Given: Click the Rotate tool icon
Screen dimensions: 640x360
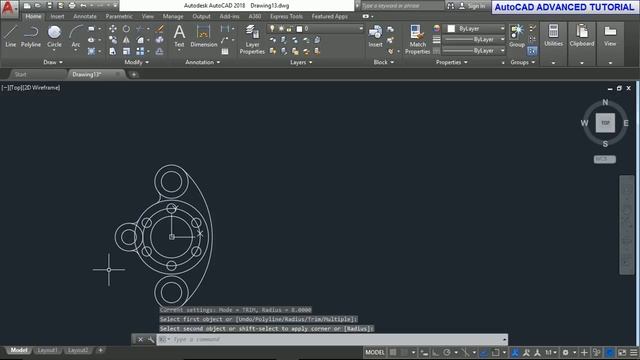Looking at the screenshot, I should click(x=127, y=29).
